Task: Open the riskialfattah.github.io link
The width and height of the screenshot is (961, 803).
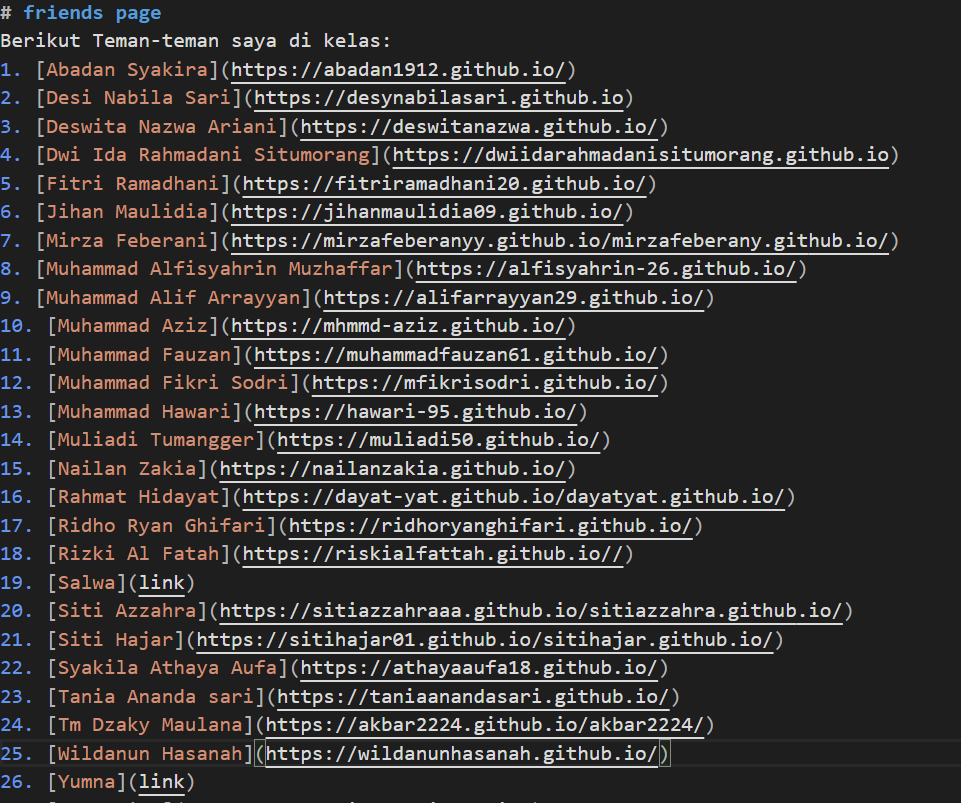Action: [x=433, y=554]
